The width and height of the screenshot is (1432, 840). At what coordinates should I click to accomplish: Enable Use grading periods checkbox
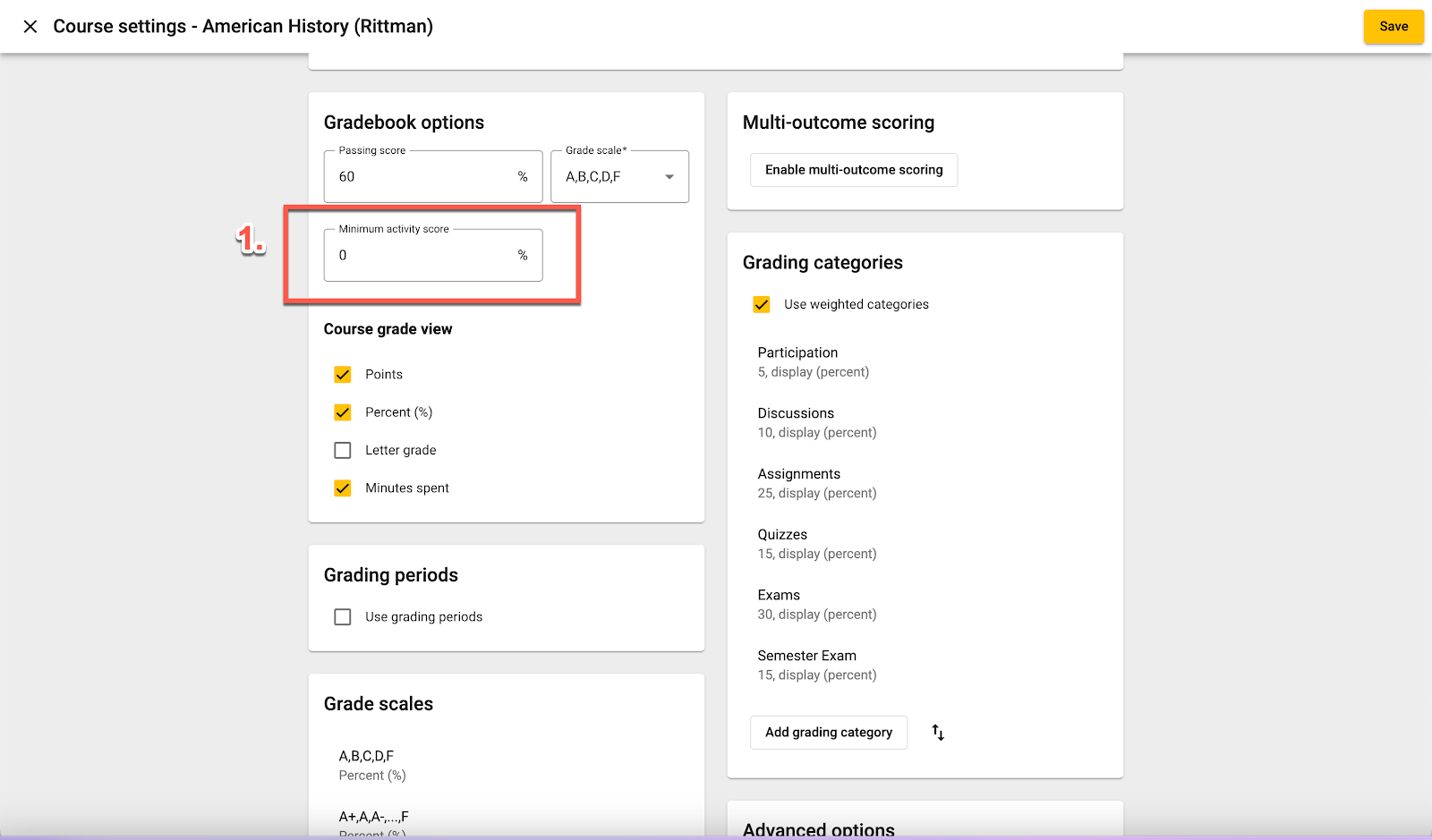pyautogui.click(x=343, y=617)
